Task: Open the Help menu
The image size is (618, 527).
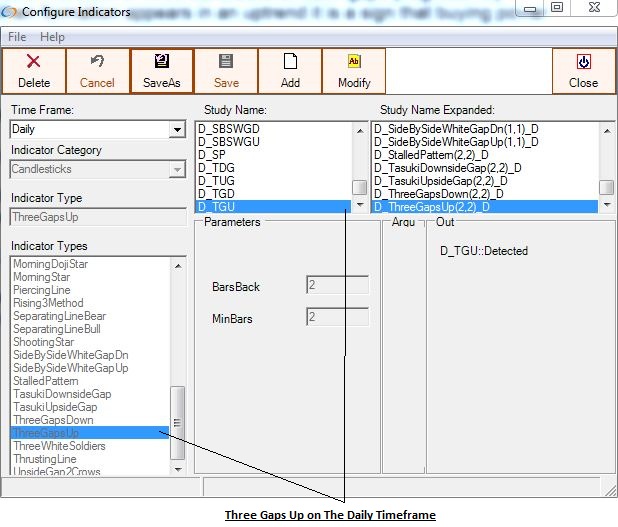Action: pyautogui.click(x=52, y=37)
